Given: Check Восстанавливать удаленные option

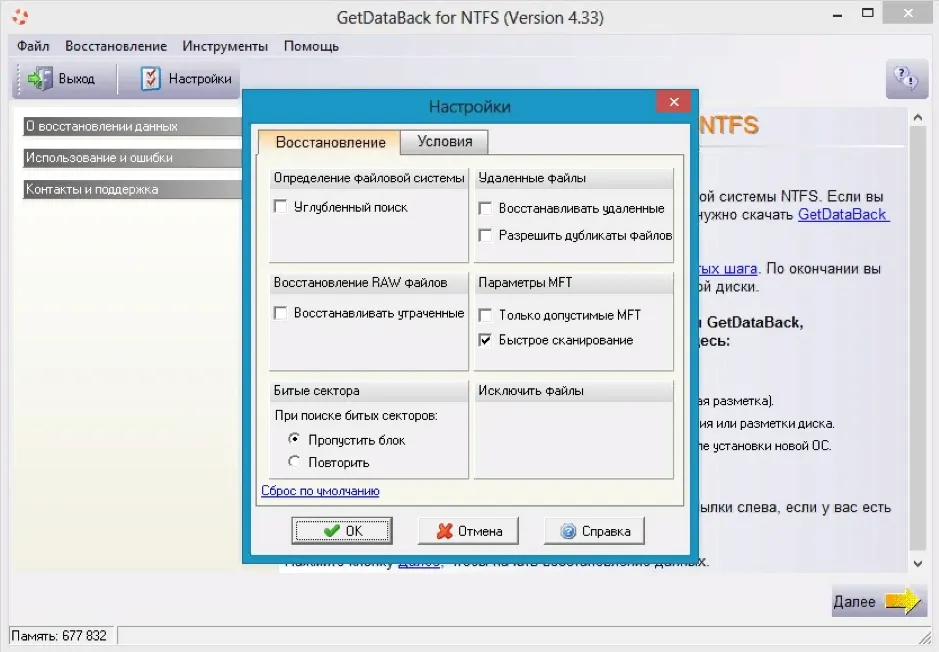Looking at the screenshot, I should pyautogui.click(x=485, y=208).
